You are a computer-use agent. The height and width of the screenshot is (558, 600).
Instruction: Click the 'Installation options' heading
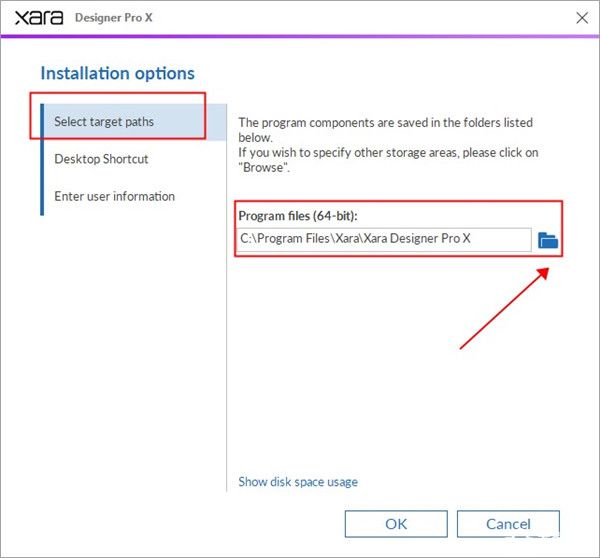coord(117,73)
